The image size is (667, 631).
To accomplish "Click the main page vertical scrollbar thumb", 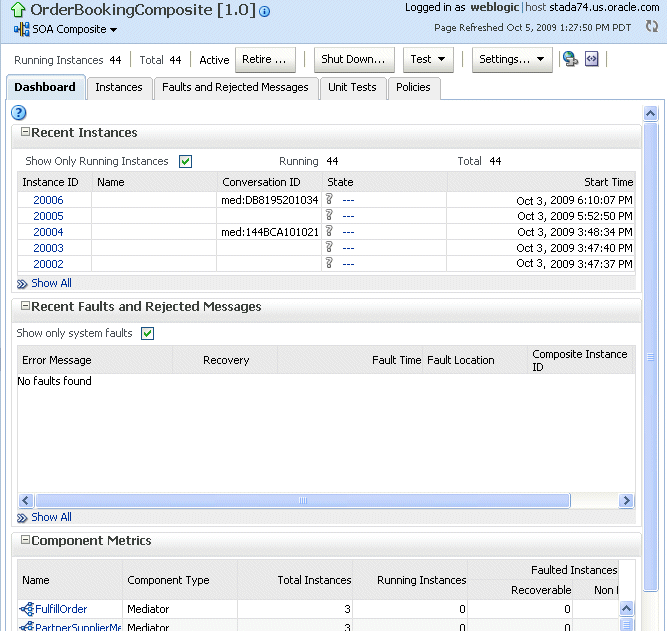I will point(650,357).
